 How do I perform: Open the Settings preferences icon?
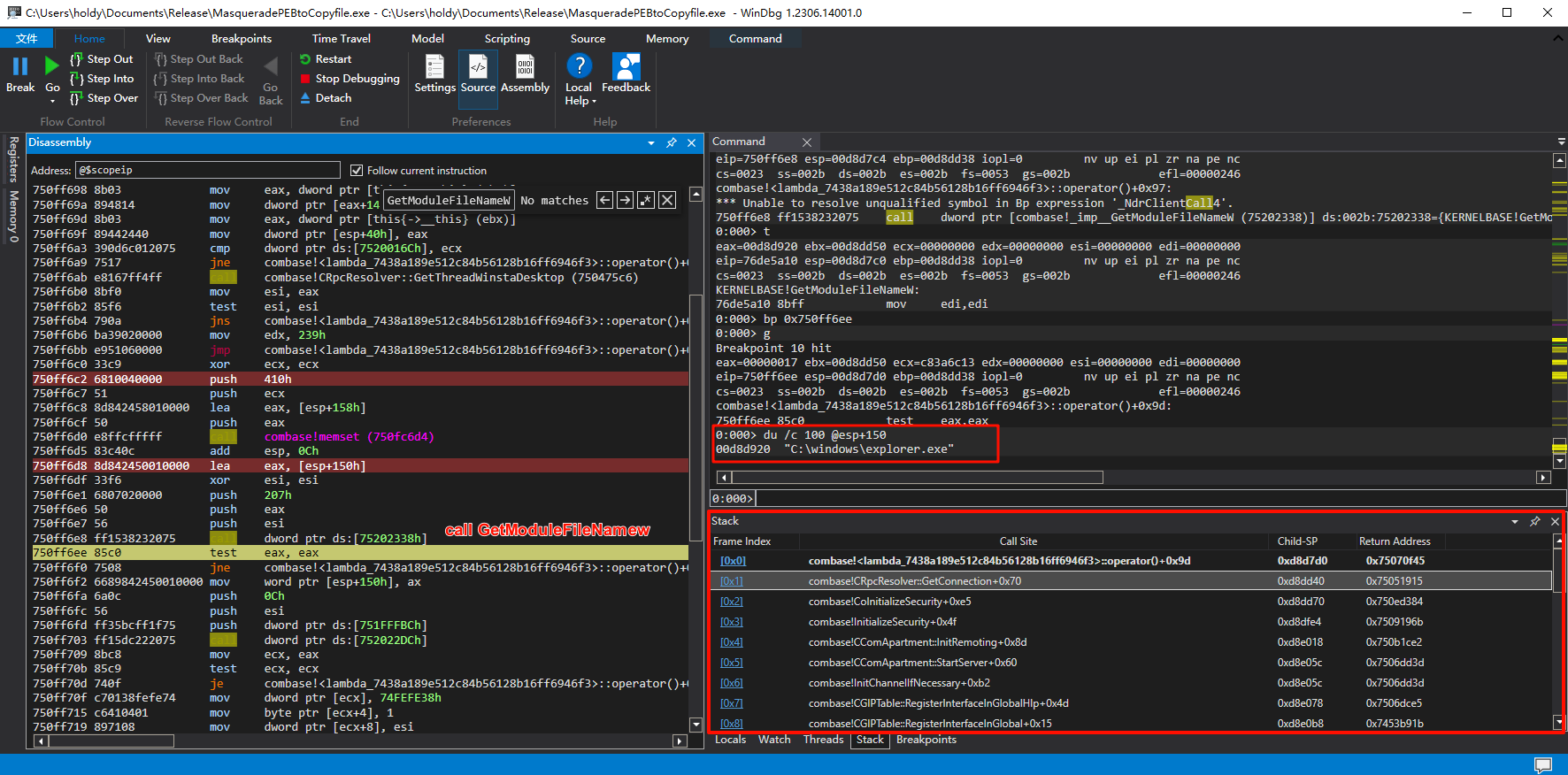click(434, 67)
